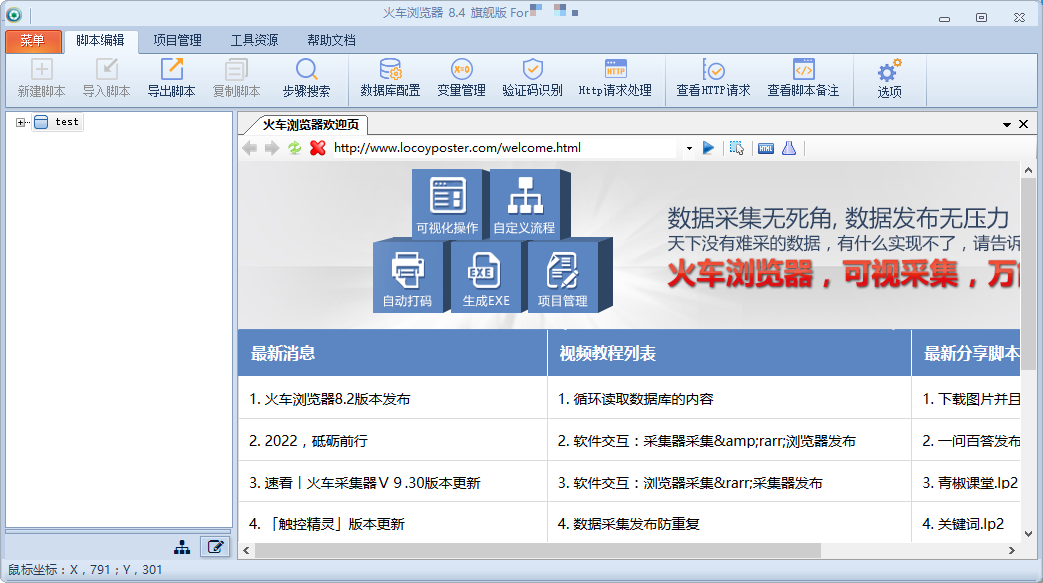This screenshot has width=1043, height=583.
Task: Open the 菜单 main menu
Action: coord(32,41)
